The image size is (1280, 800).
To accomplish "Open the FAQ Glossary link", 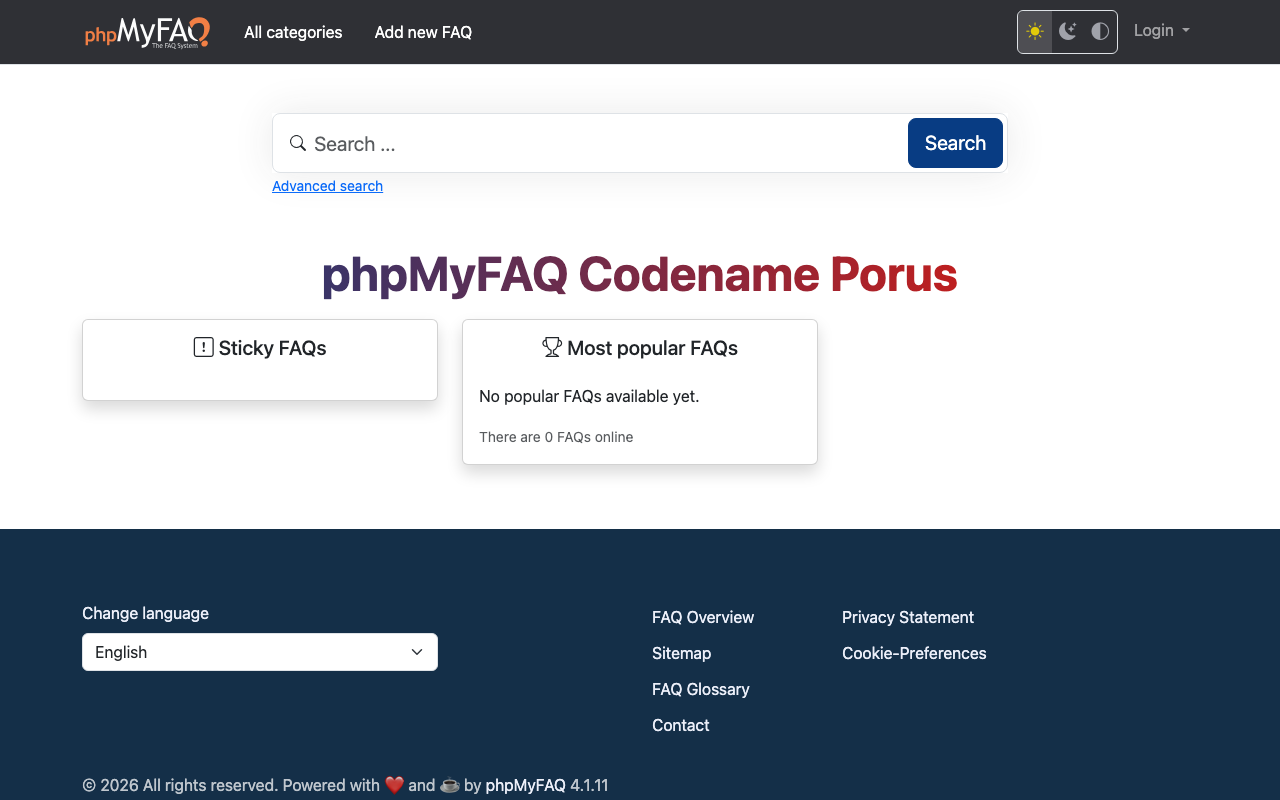I will coord(700,689).
